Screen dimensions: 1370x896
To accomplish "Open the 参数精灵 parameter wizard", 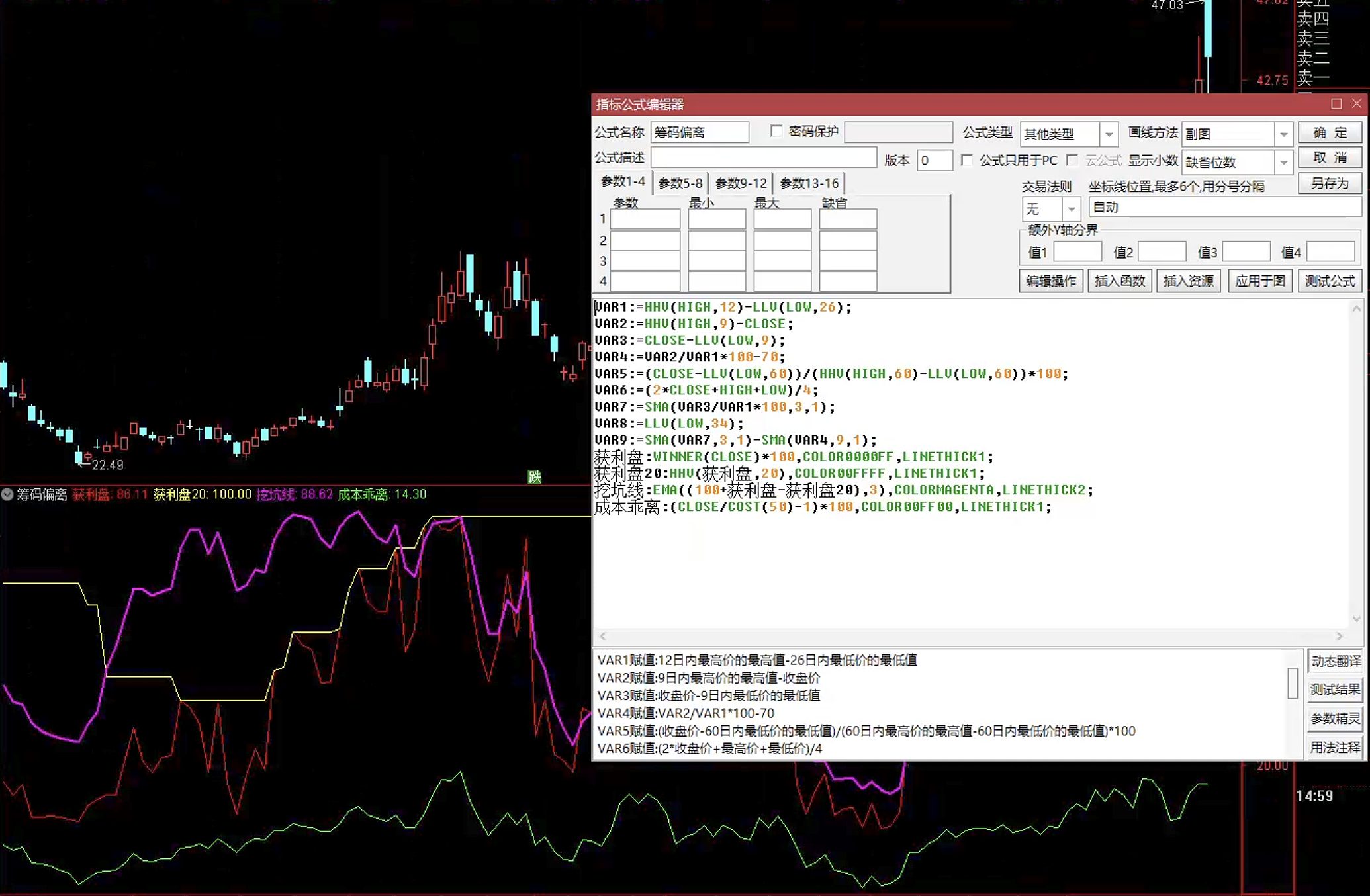I will coord(1336,719).
